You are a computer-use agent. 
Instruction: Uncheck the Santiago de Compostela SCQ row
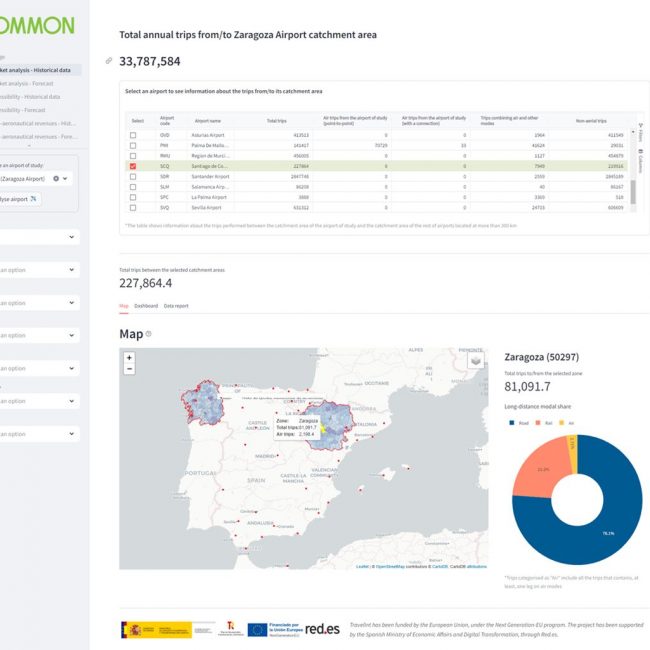(133, 166)
